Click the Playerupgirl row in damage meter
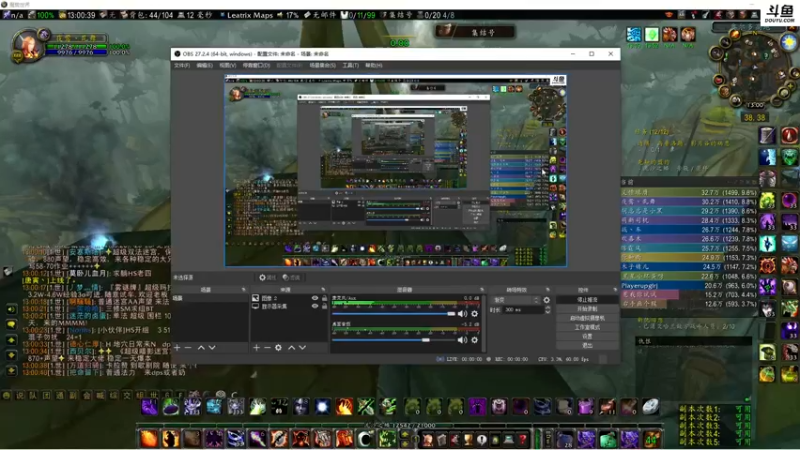Viewport: 800px width, 450px height. [689, 286]
